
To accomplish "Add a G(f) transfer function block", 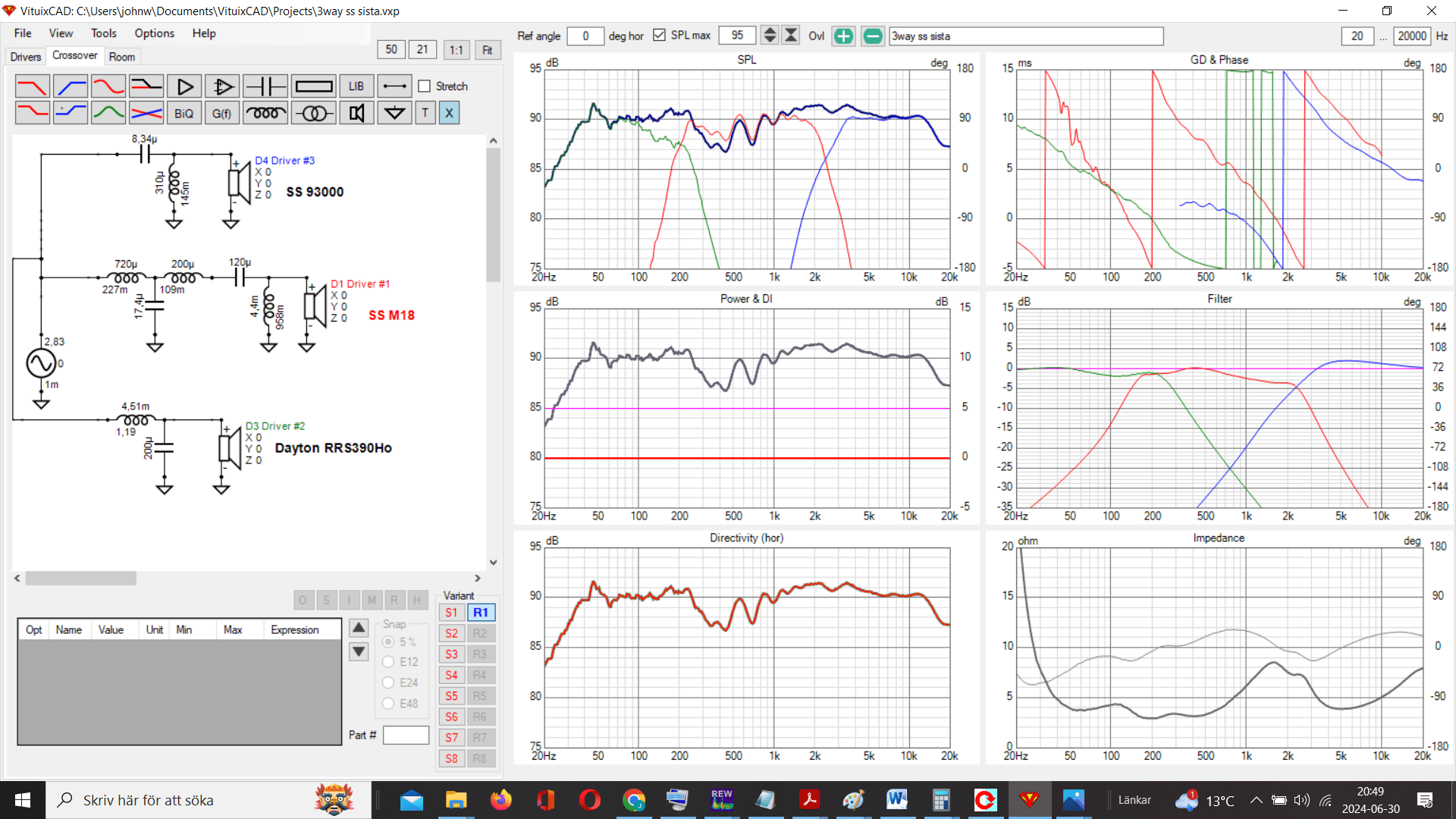I will [222, 113].
